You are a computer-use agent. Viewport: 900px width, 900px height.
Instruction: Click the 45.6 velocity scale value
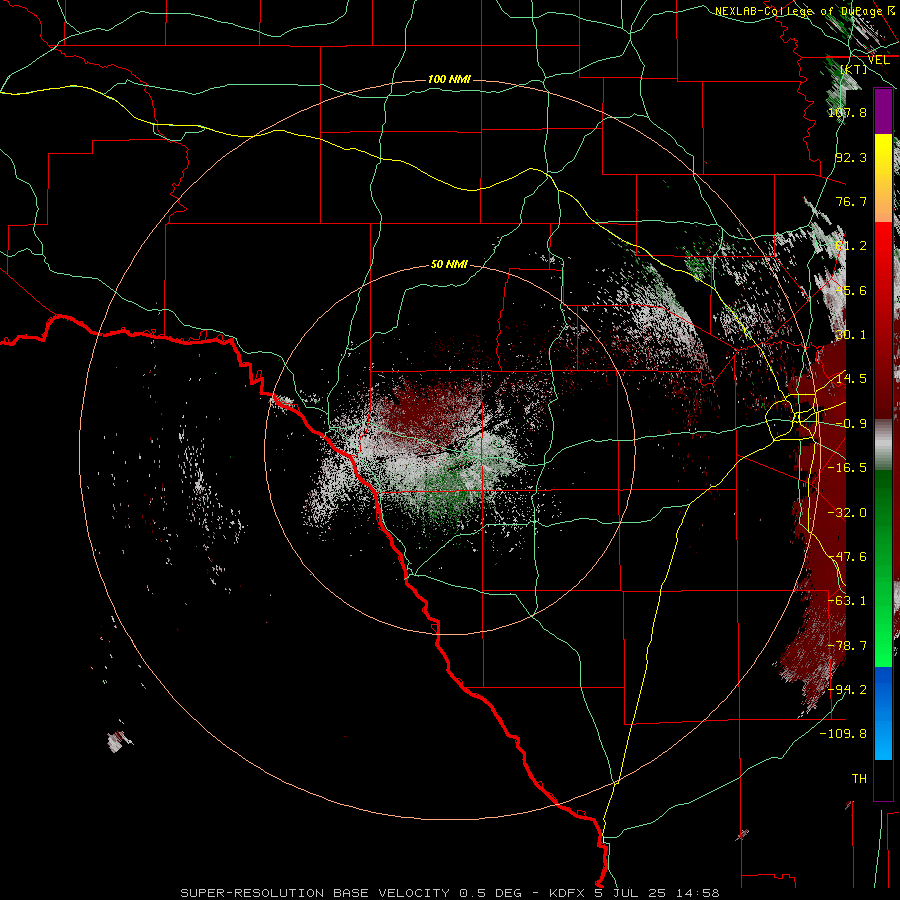tap(851, 290)
